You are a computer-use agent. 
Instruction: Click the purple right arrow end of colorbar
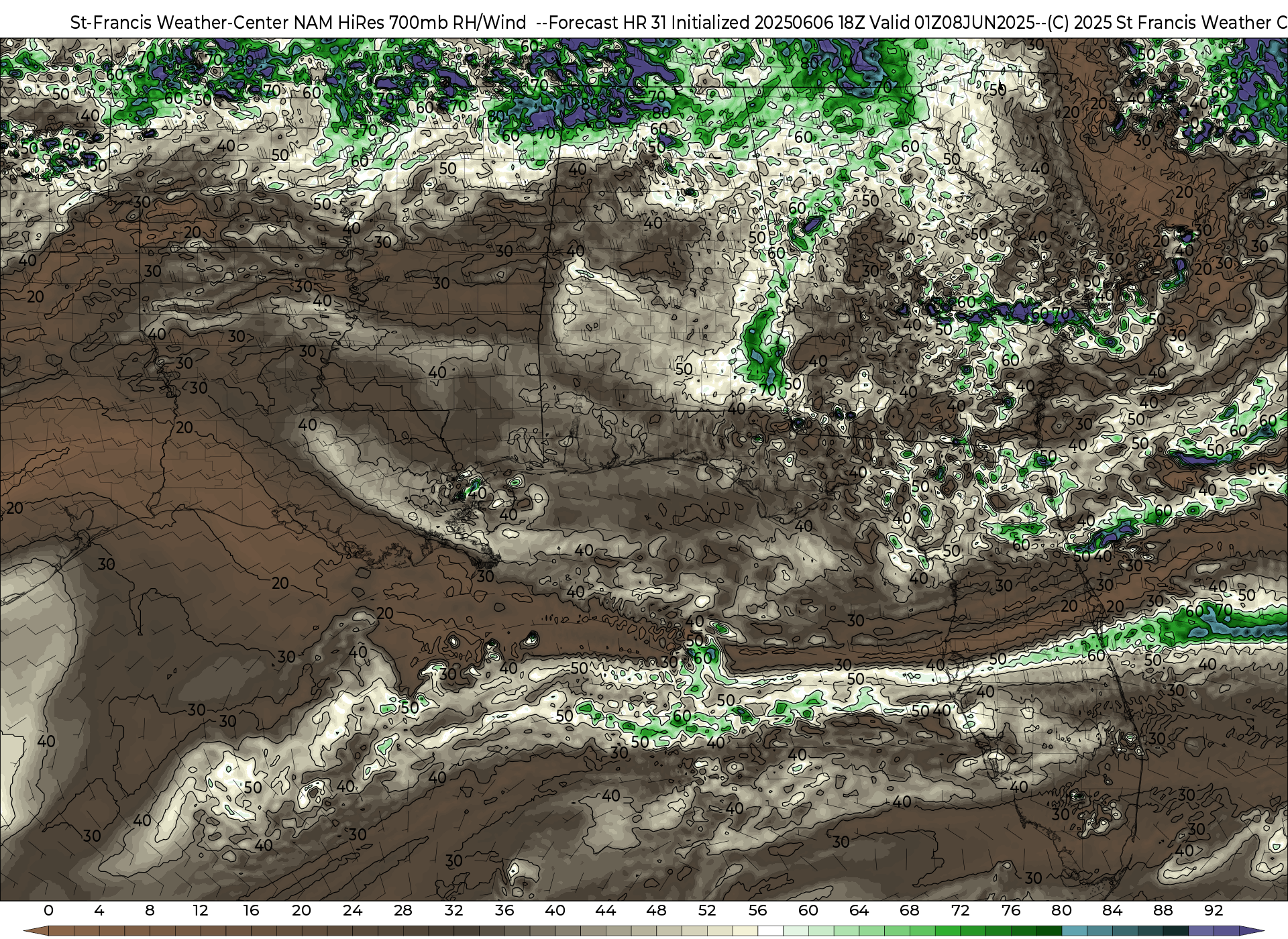click(1251, 931)
